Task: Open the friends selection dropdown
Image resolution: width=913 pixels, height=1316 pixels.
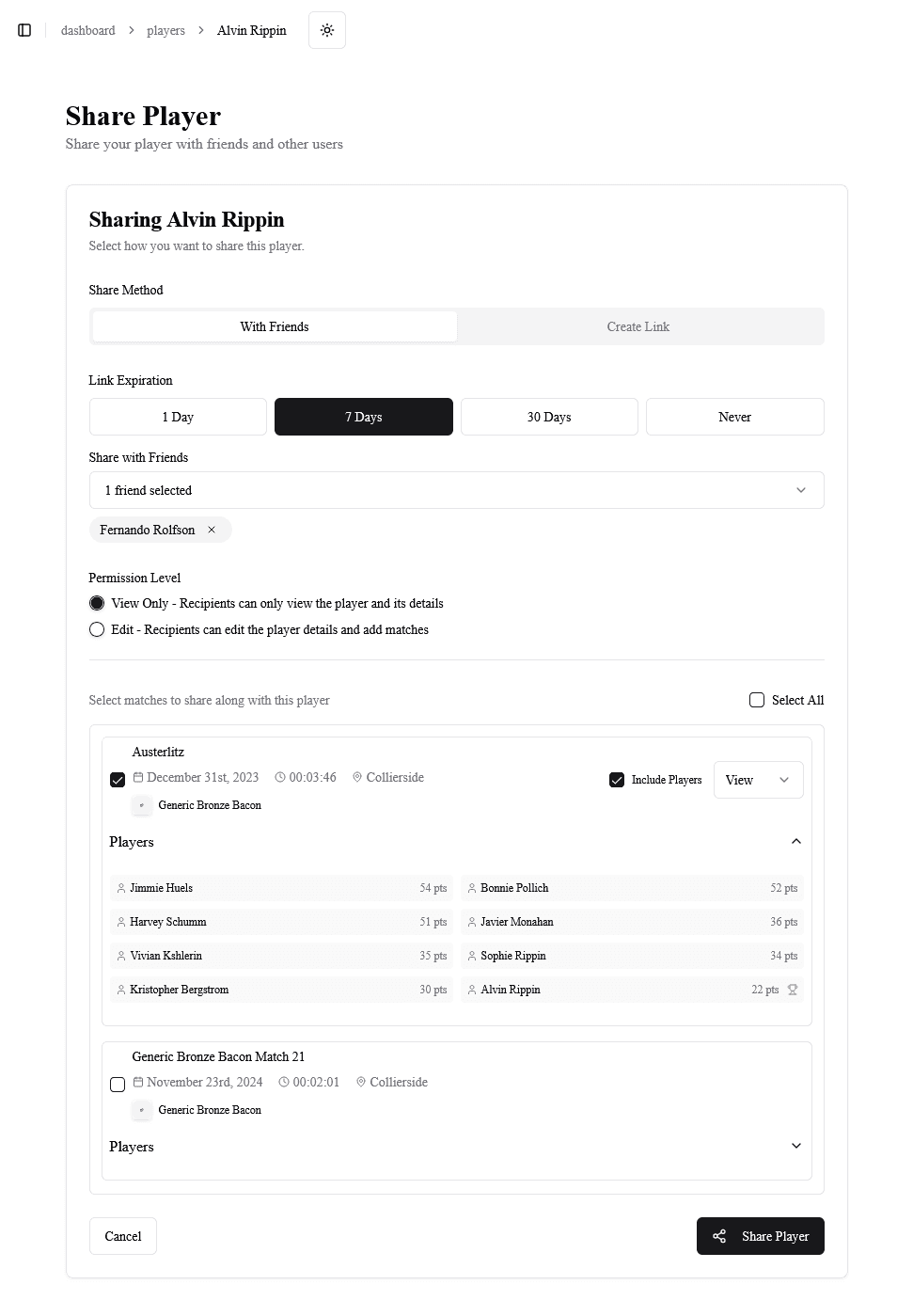Action: click(x=456, y=490)
